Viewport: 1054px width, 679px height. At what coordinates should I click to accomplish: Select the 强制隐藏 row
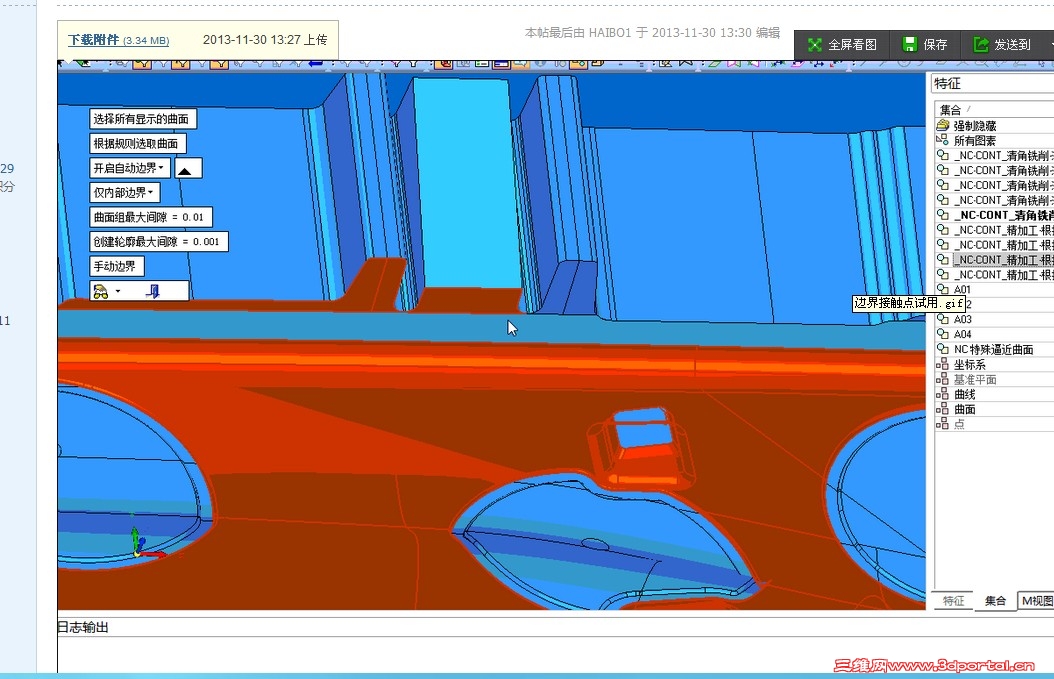[994, 126]
